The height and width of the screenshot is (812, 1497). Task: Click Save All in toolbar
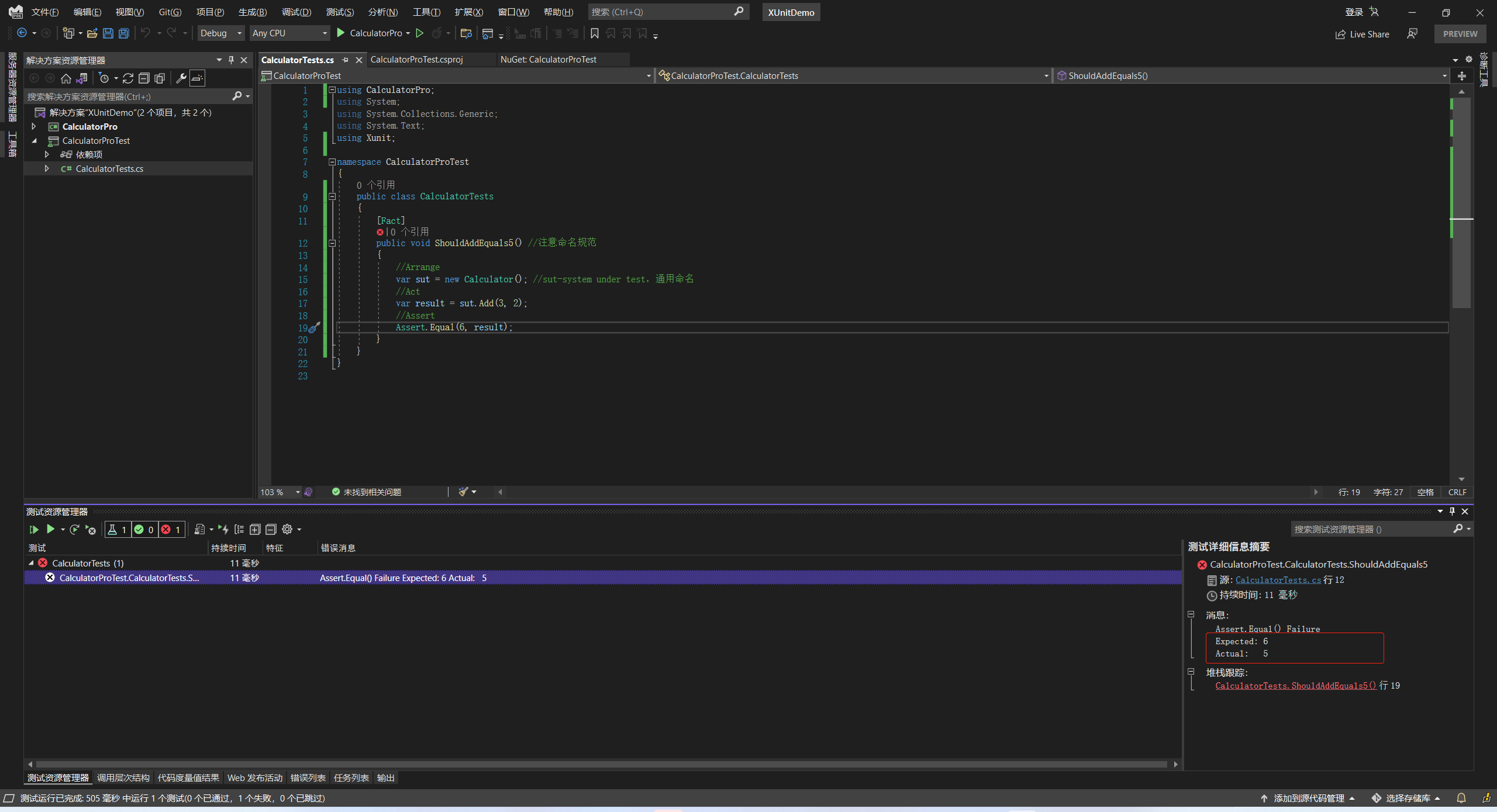click(123, 33)
